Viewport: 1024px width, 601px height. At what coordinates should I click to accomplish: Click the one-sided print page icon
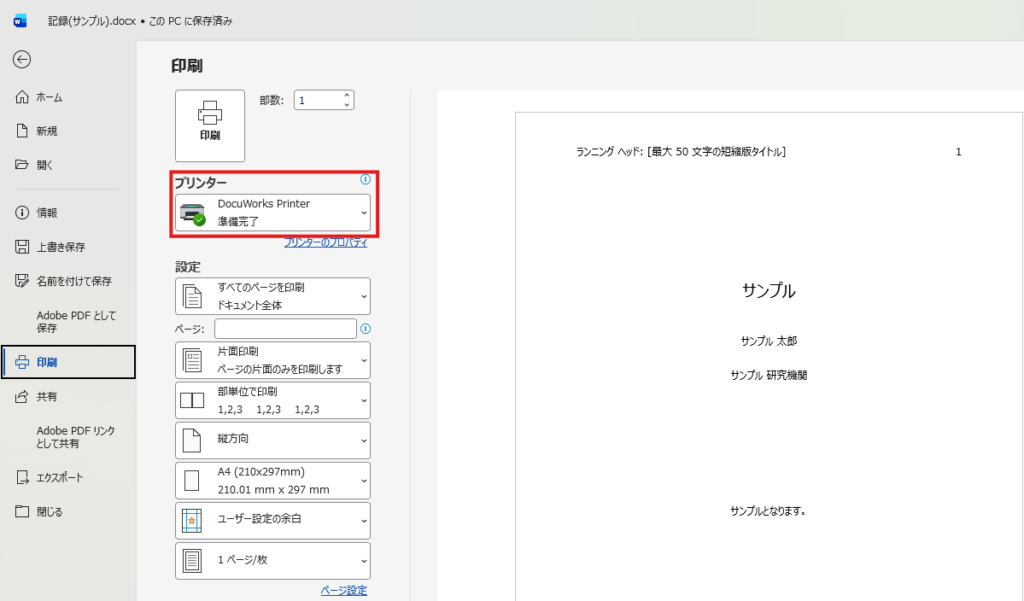(x=192, y=361)
